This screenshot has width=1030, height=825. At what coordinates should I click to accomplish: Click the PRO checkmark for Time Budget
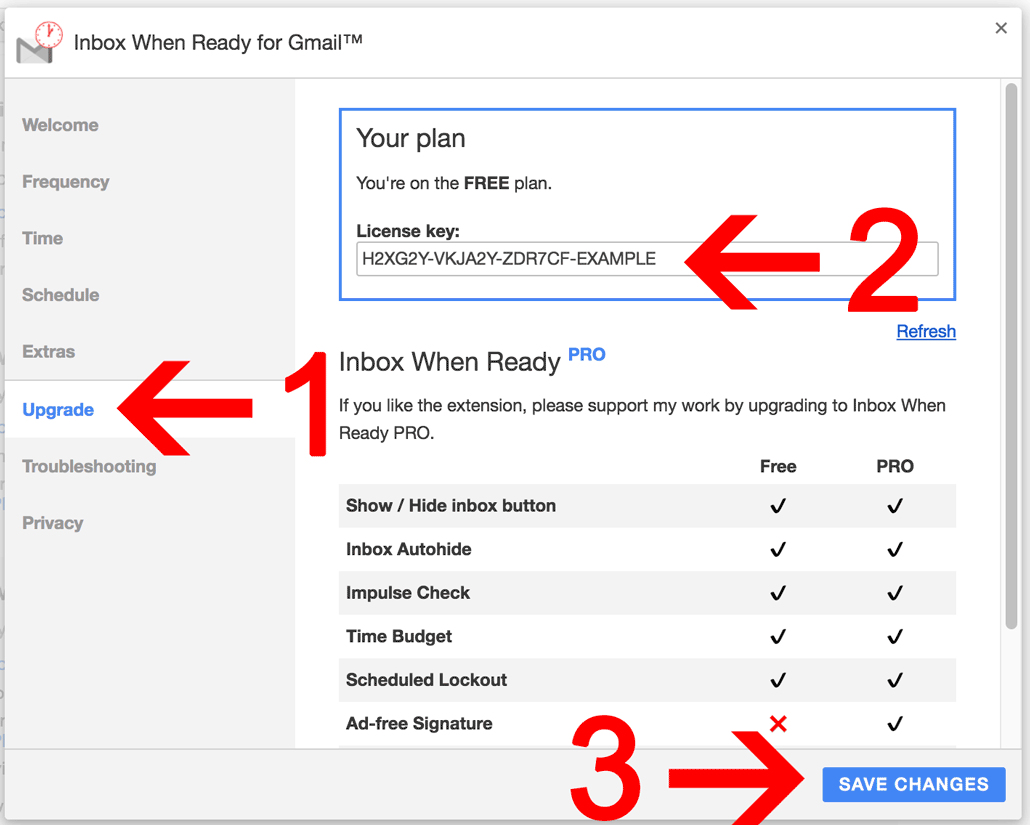tap(895, 636)
